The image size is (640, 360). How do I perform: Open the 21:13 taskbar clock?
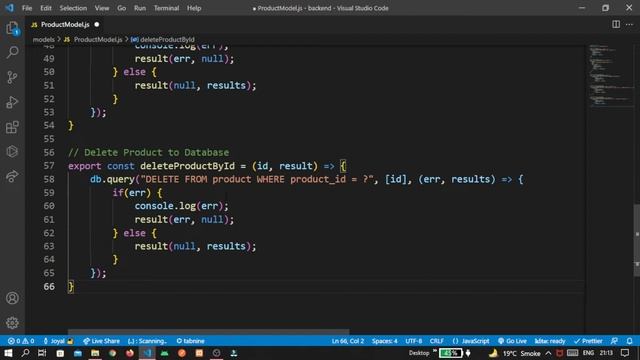pyautogui.click(x=607, y=353)
